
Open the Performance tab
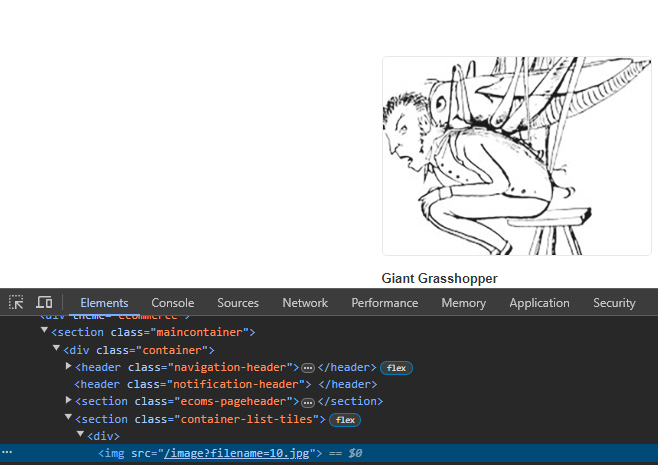click(x=384, y=303)
